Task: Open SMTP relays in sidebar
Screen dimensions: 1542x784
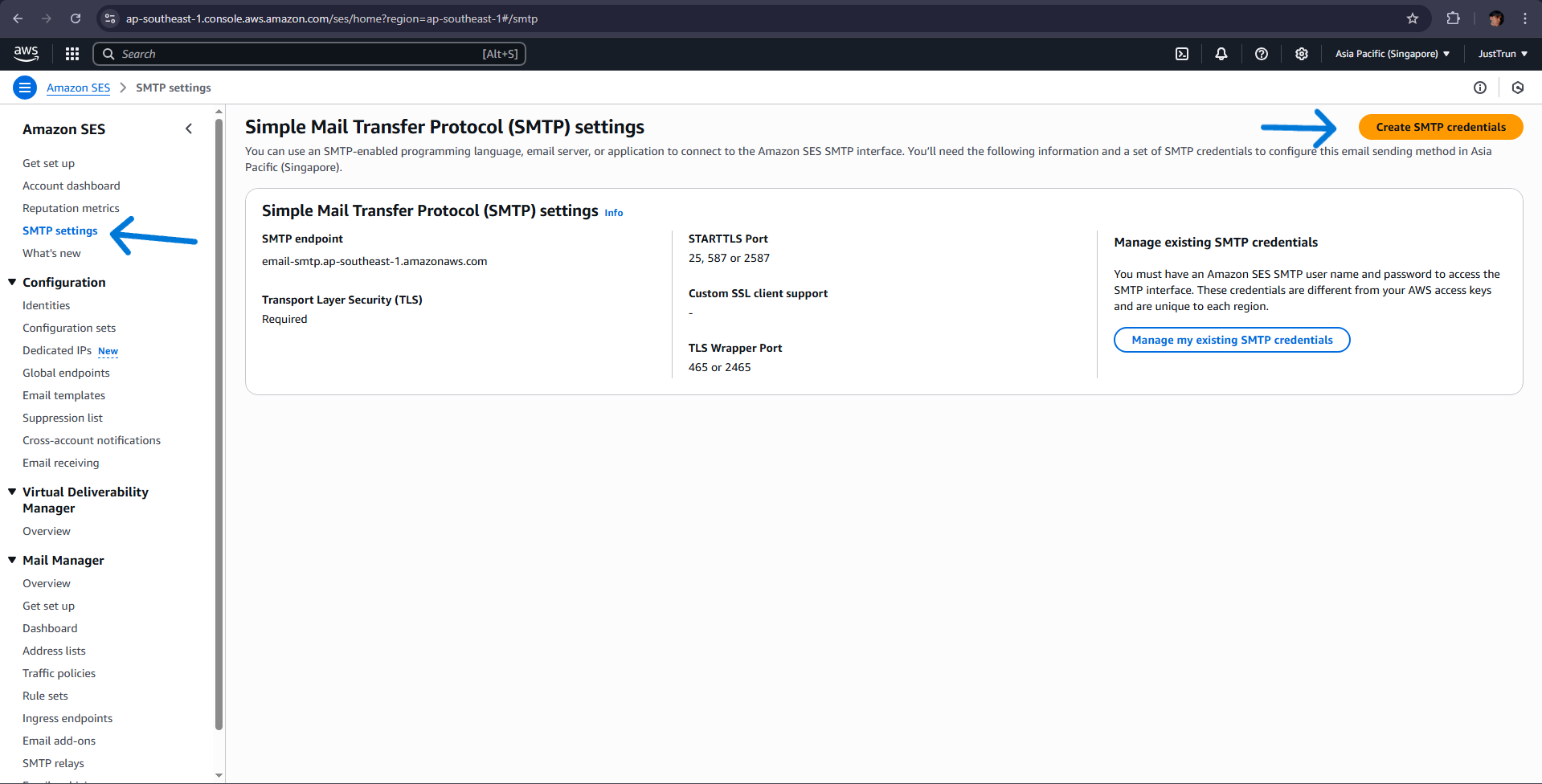Action: coord(53,763)
